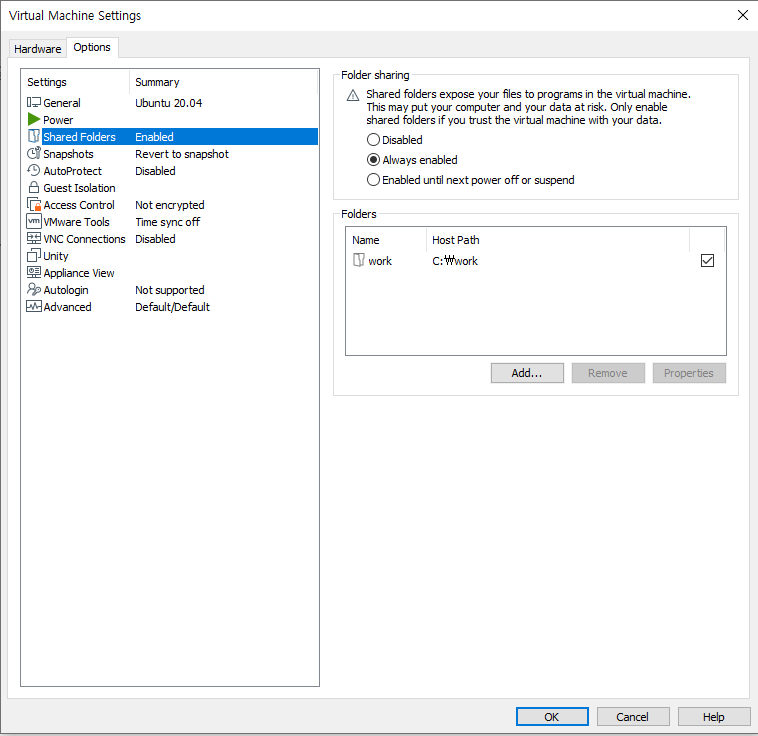Click the Settings column header
Viewport: 758px width, 736px height.
click(75, 82)
